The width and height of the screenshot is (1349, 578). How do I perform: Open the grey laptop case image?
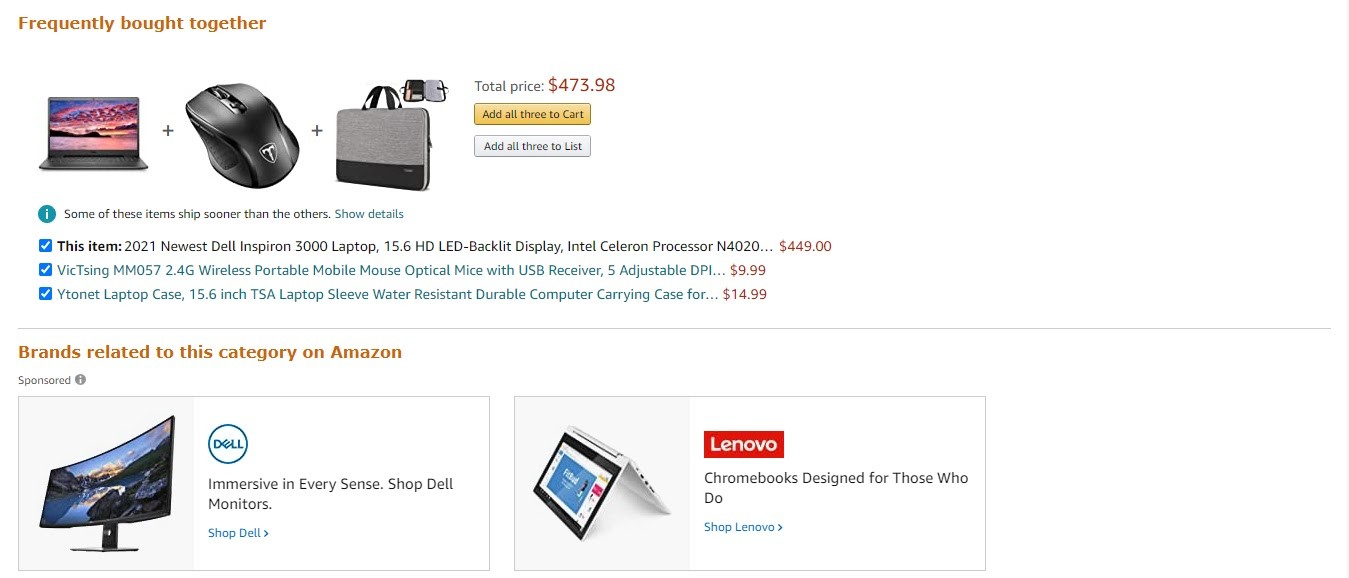[x=384, y=136]
